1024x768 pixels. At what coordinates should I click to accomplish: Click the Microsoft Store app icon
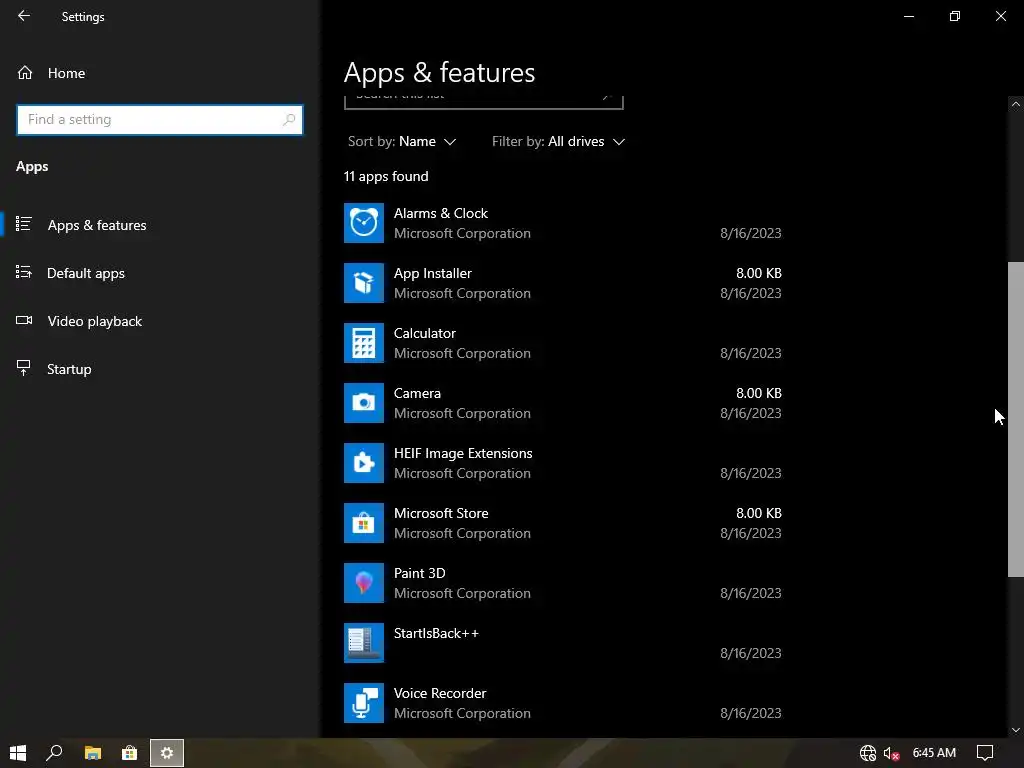click(x=364, y=523)
